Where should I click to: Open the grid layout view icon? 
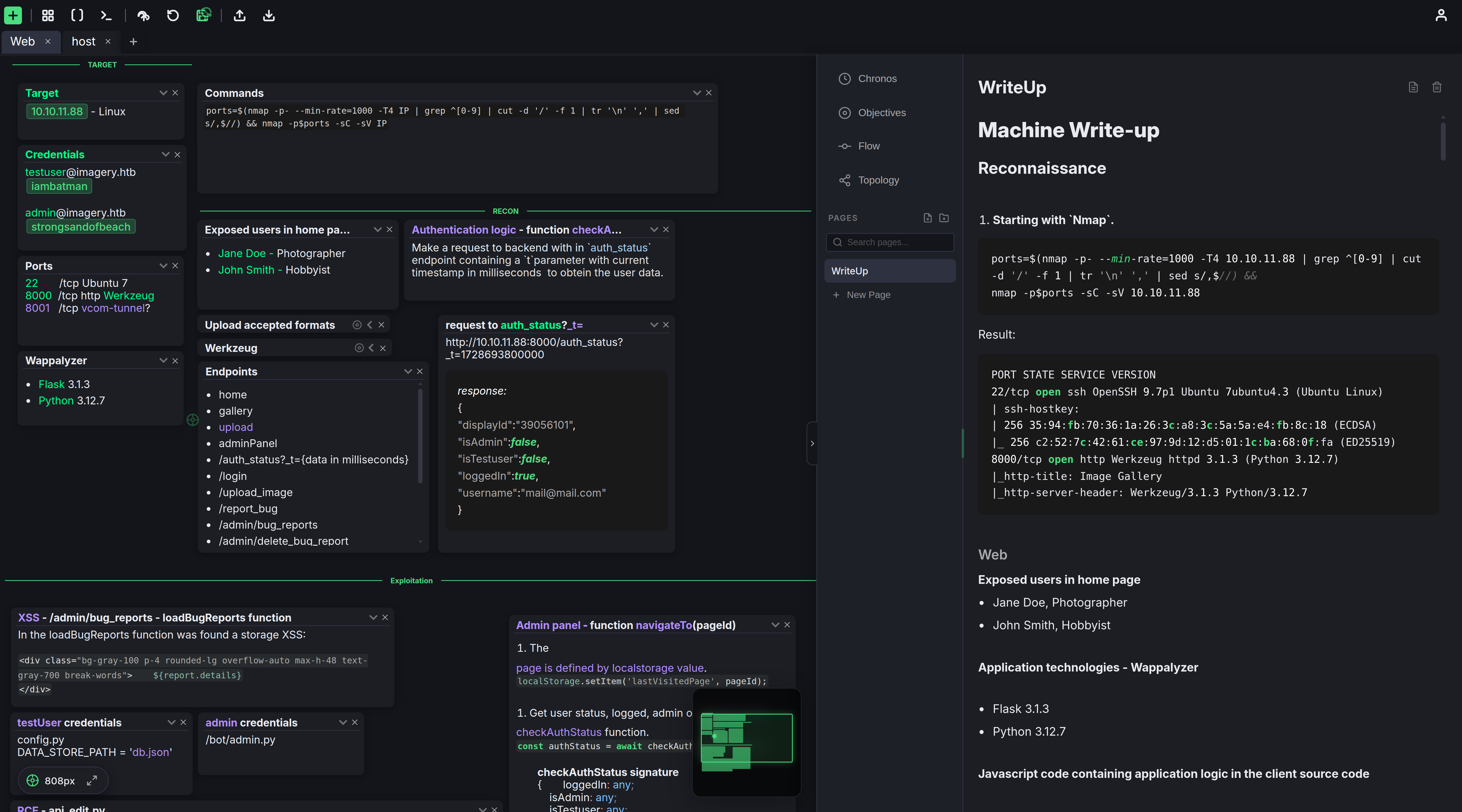point(48,15)
